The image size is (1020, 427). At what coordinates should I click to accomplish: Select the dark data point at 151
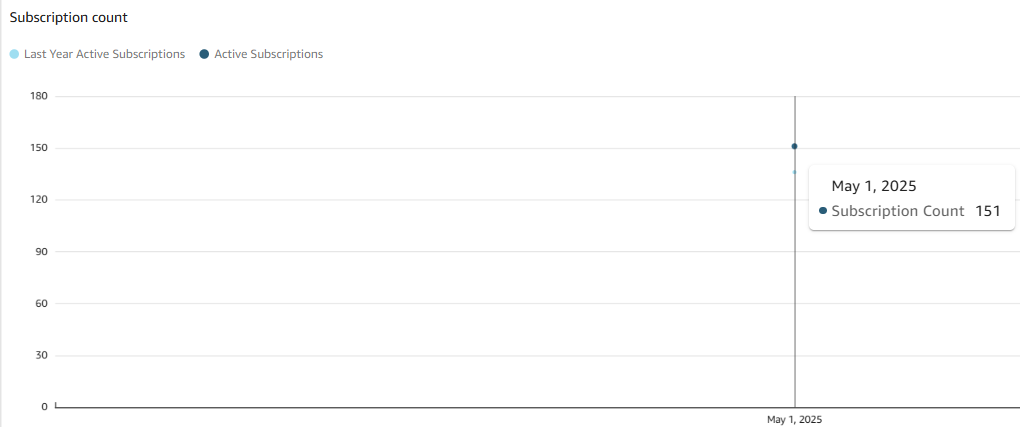(795, 146)
